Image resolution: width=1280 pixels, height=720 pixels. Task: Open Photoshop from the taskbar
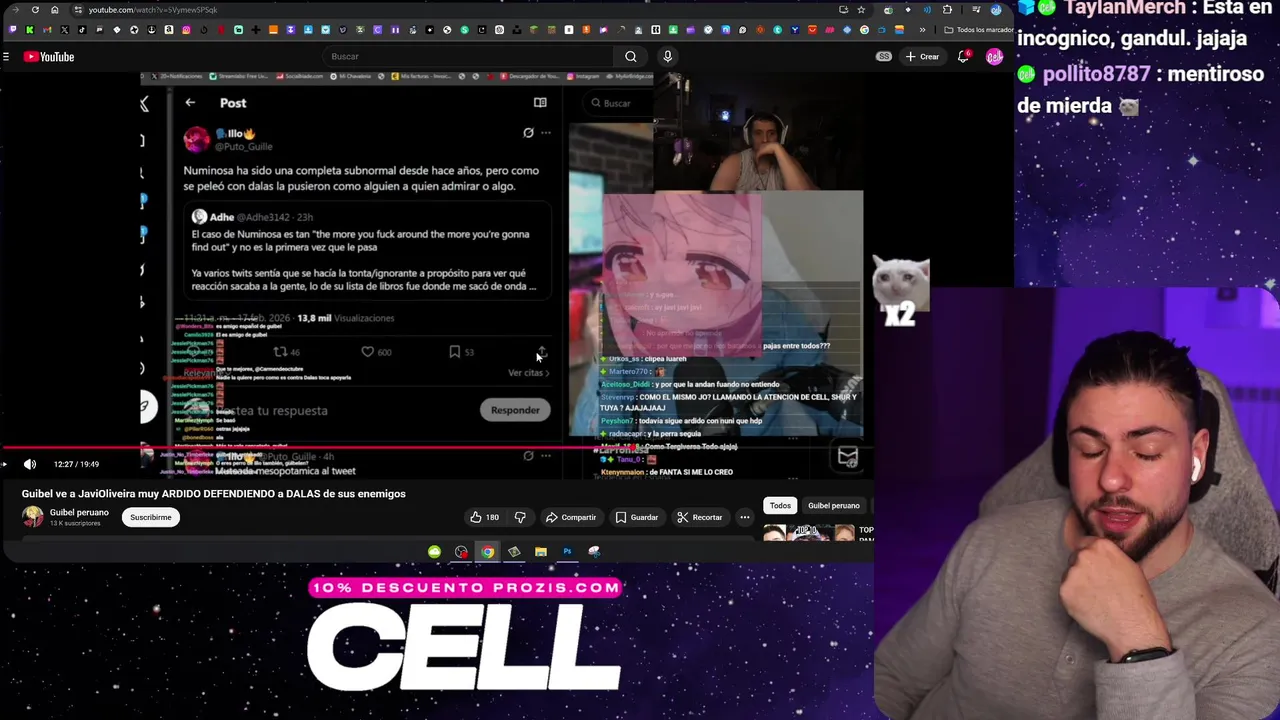click(x=567, y=552)
